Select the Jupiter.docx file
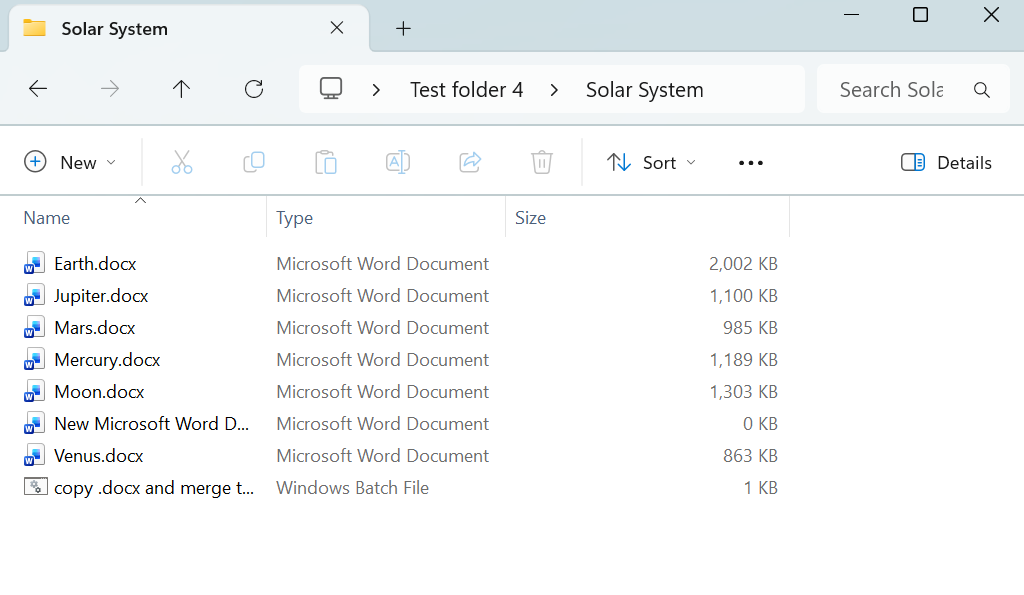This screenshot has width=1024, height=595. click(101, 296)
